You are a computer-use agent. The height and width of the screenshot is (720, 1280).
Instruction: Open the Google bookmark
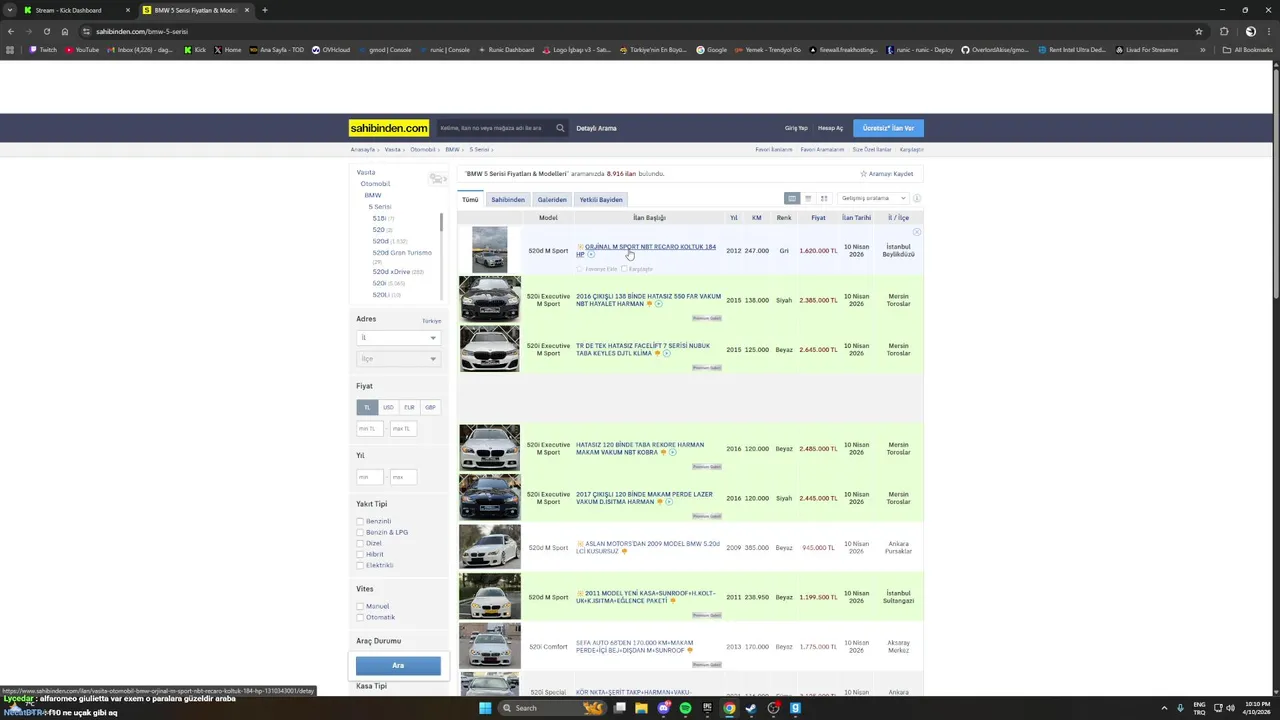712,50
